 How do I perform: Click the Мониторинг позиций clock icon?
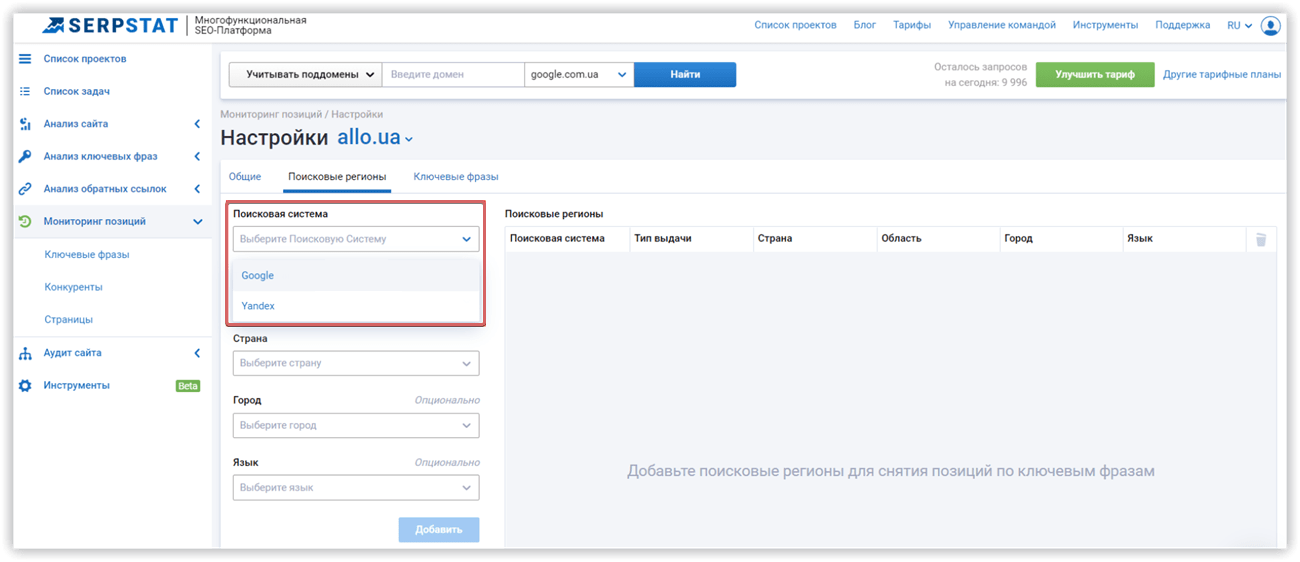(x=25, y=221)
